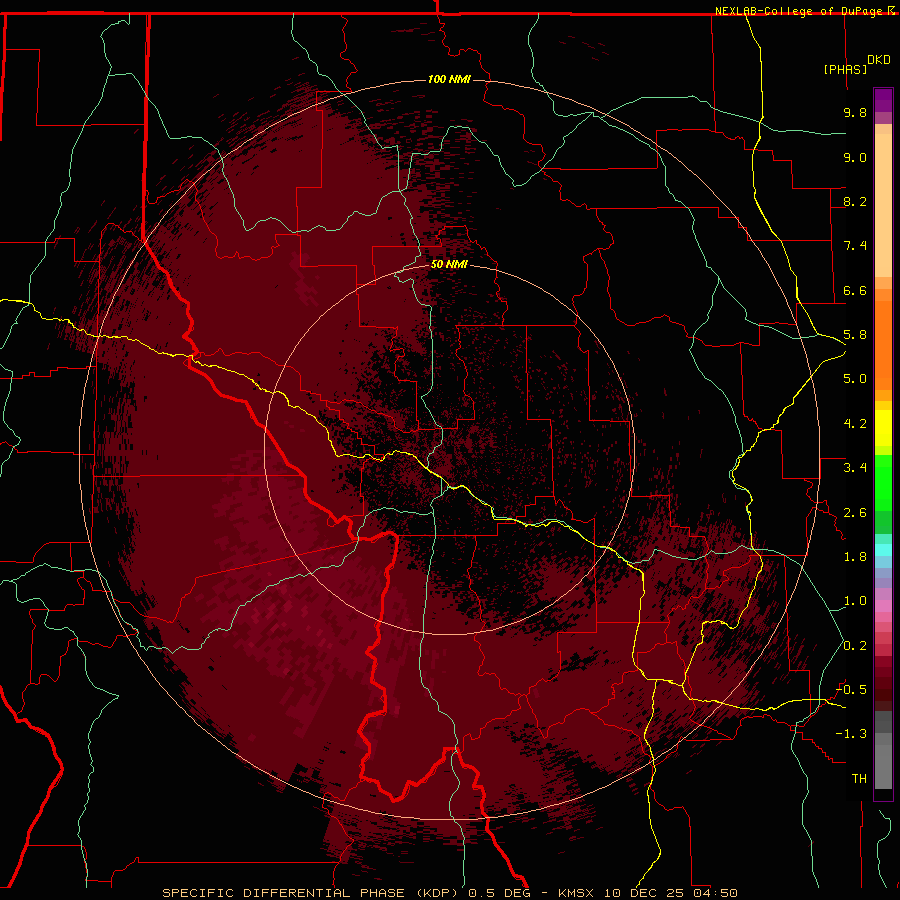Screen dimensions: 900x900
Task: Click the cyan segment of the color bar
Action: click(x=883, y=550)
